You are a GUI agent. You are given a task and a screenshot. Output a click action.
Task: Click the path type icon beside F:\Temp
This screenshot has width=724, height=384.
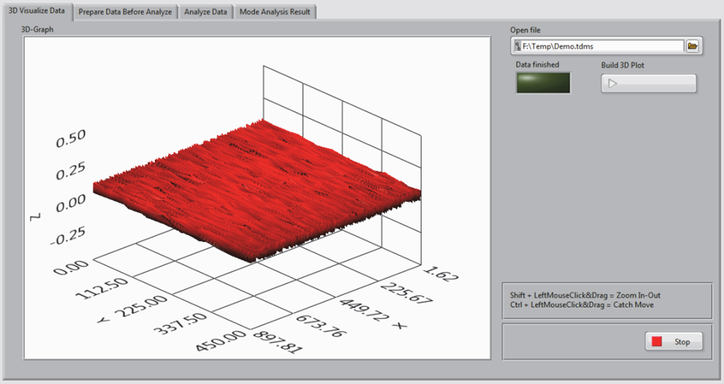point(517,46)
